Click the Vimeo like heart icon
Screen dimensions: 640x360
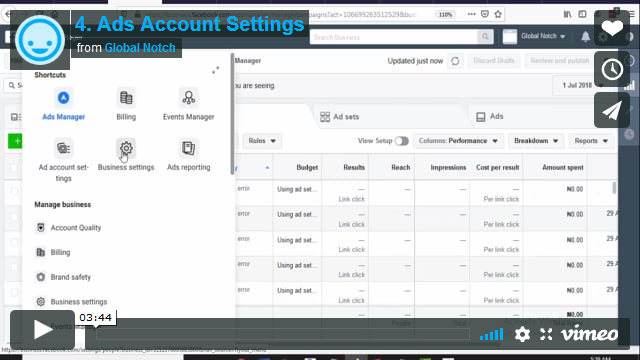click(612, 27)
